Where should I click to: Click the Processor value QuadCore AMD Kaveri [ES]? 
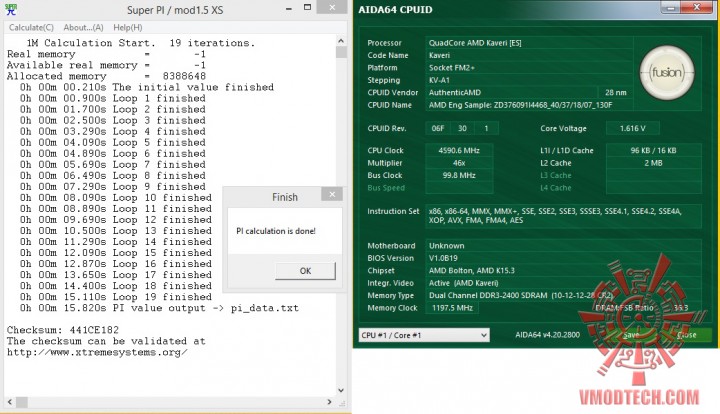coord(475,43)
